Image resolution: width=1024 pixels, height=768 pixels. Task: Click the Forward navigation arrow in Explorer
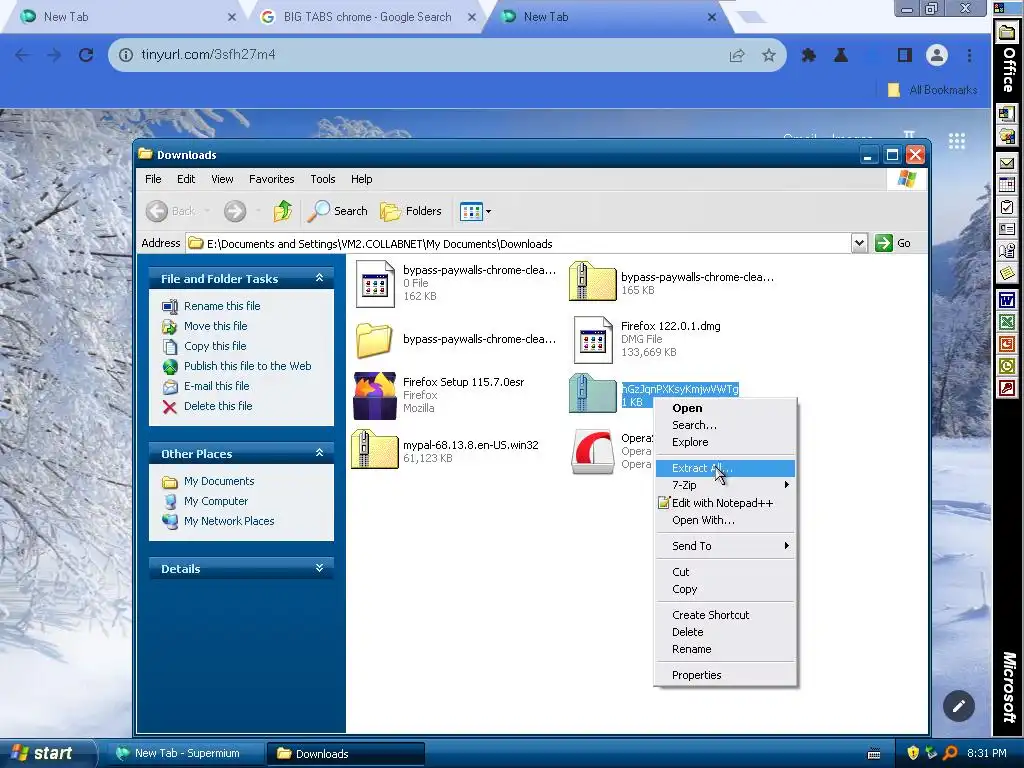click(235, 211)
